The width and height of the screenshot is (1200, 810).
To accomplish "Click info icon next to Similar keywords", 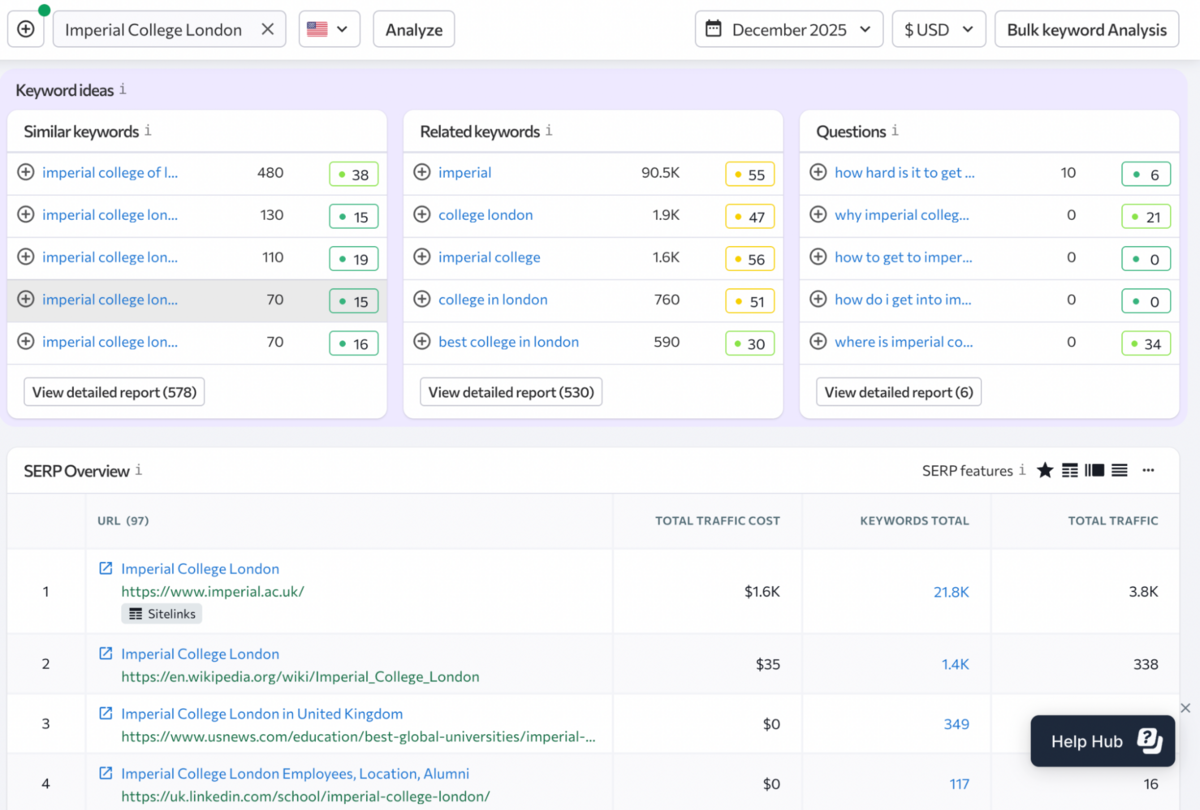I will [148, 131].
